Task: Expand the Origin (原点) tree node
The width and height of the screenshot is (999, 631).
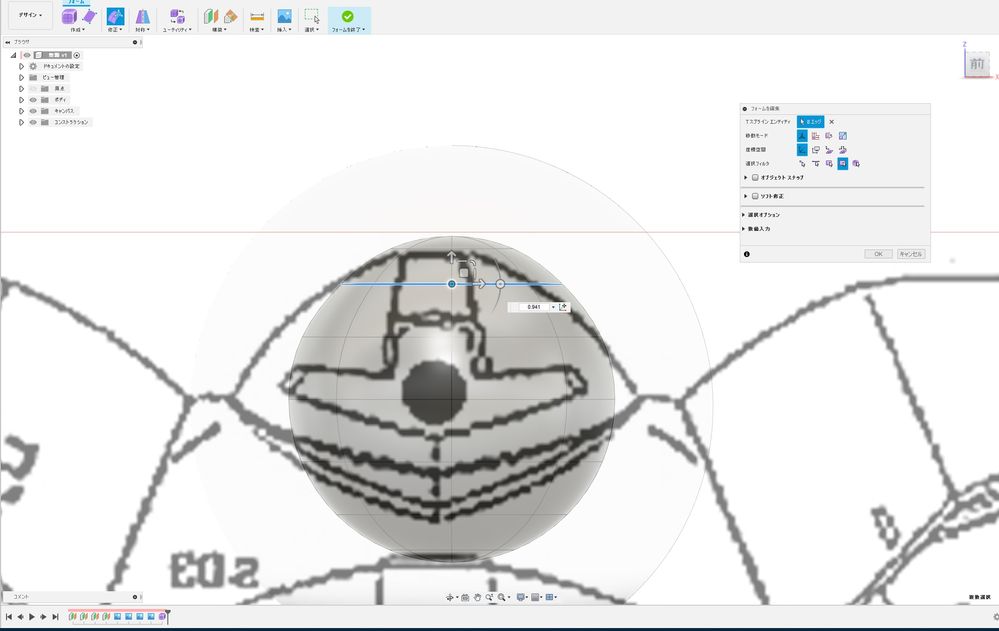Action: tap(21, 89)
